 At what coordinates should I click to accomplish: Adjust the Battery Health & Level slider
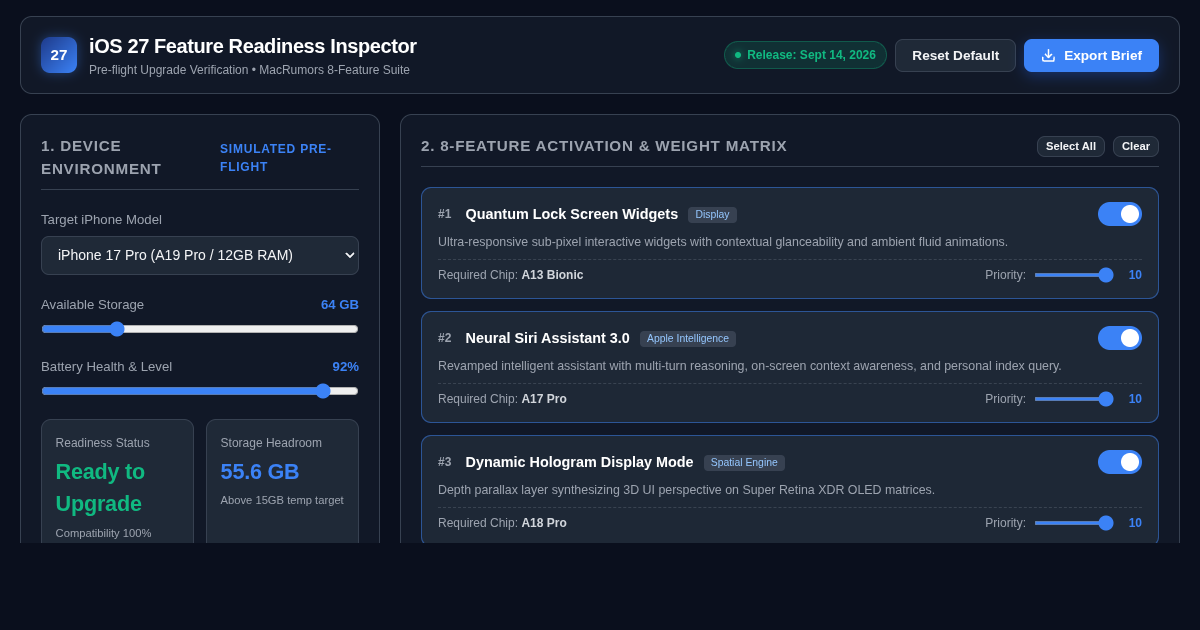point(200,391)
